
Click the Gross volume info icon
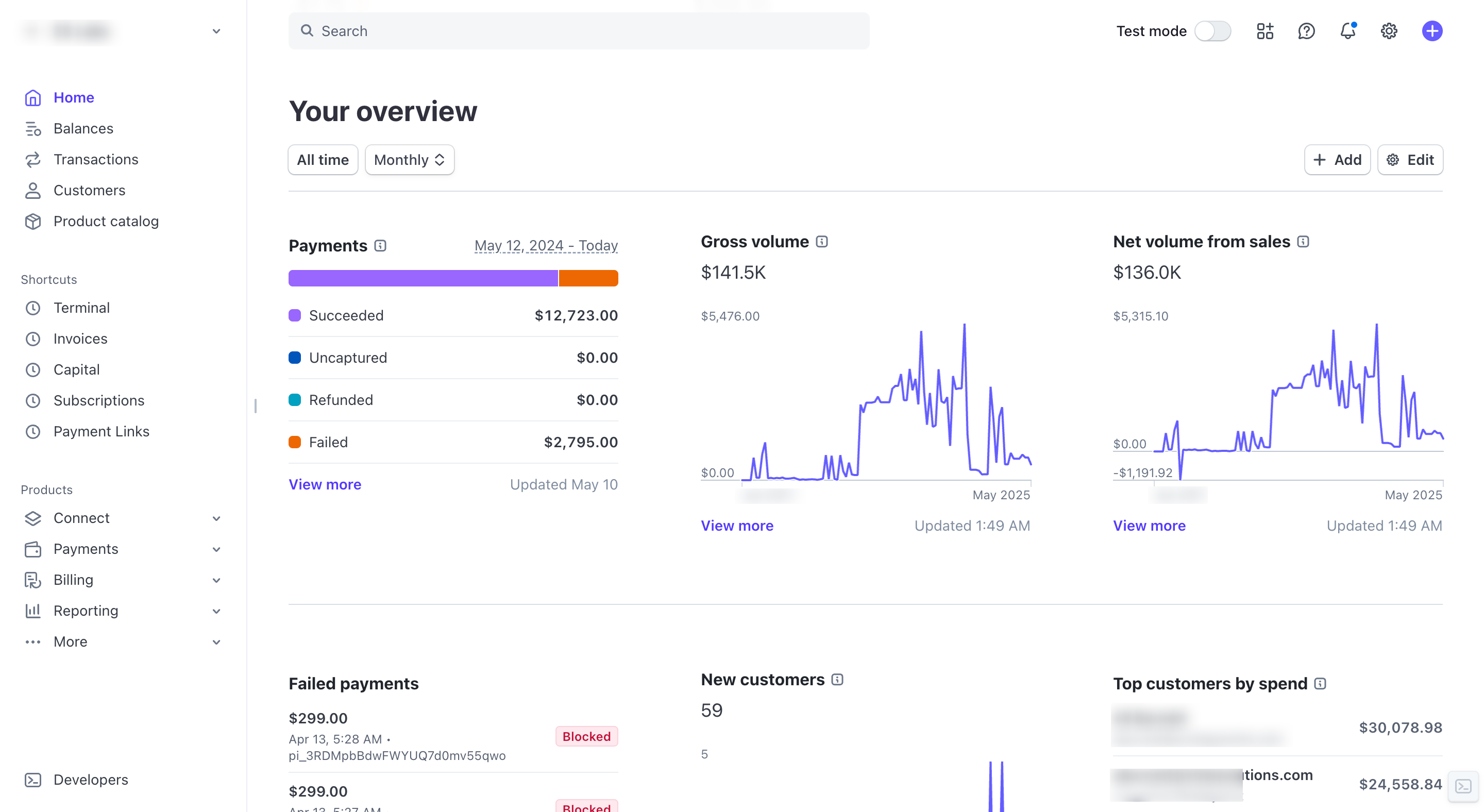(x=822, y=242)
